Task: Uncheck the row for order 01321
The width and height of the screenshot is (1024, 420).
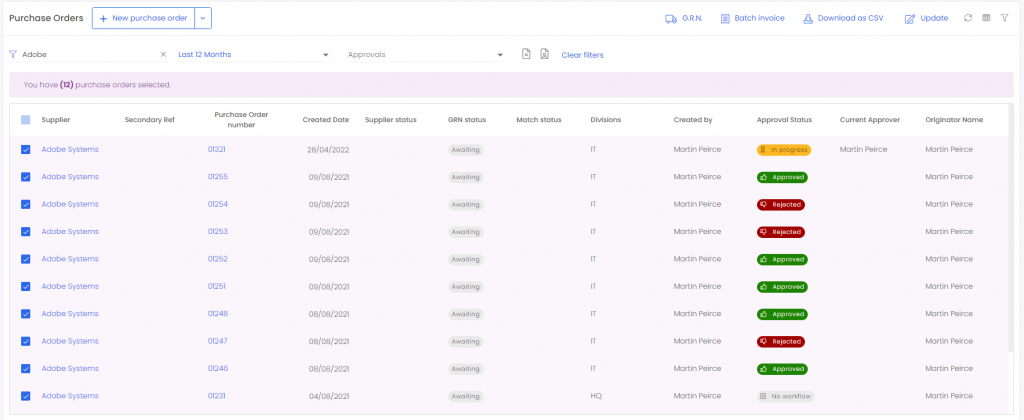Action: pyautogui.click(x=25, y=150)
